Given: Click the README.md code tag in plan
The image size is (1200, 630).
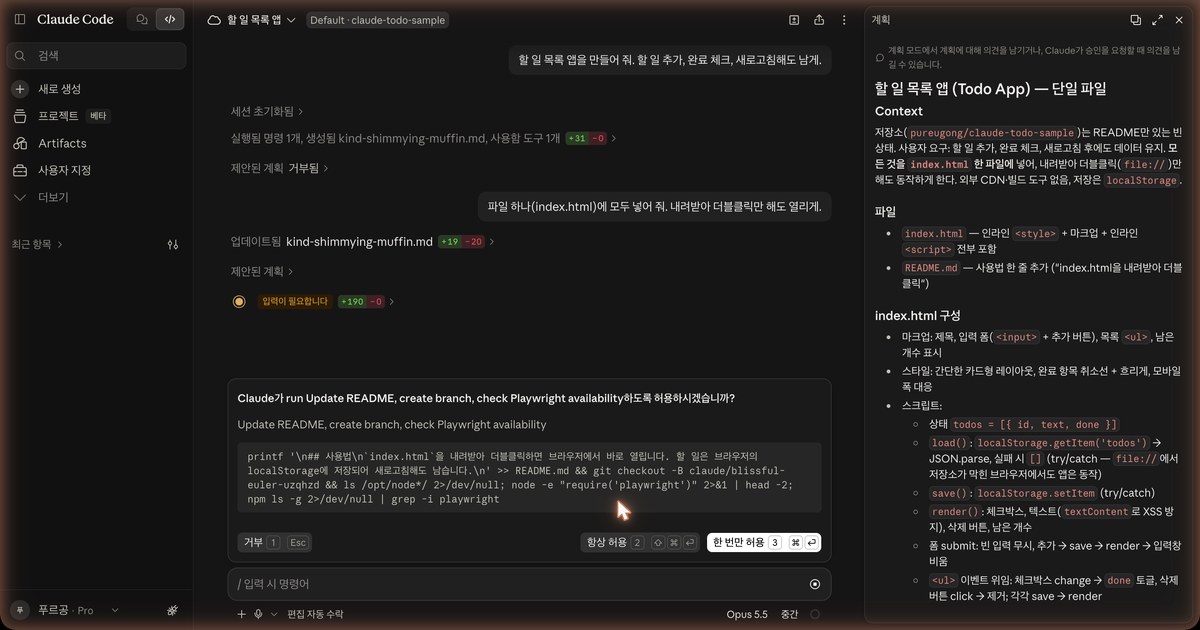Looking at the screenshot, I should (931, 268).
